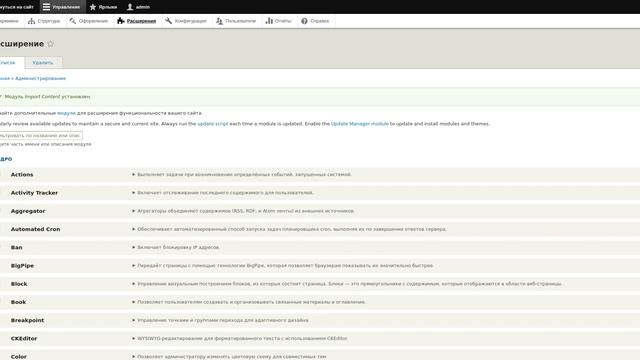Select the Breakpoint module name

coord(27,320)
